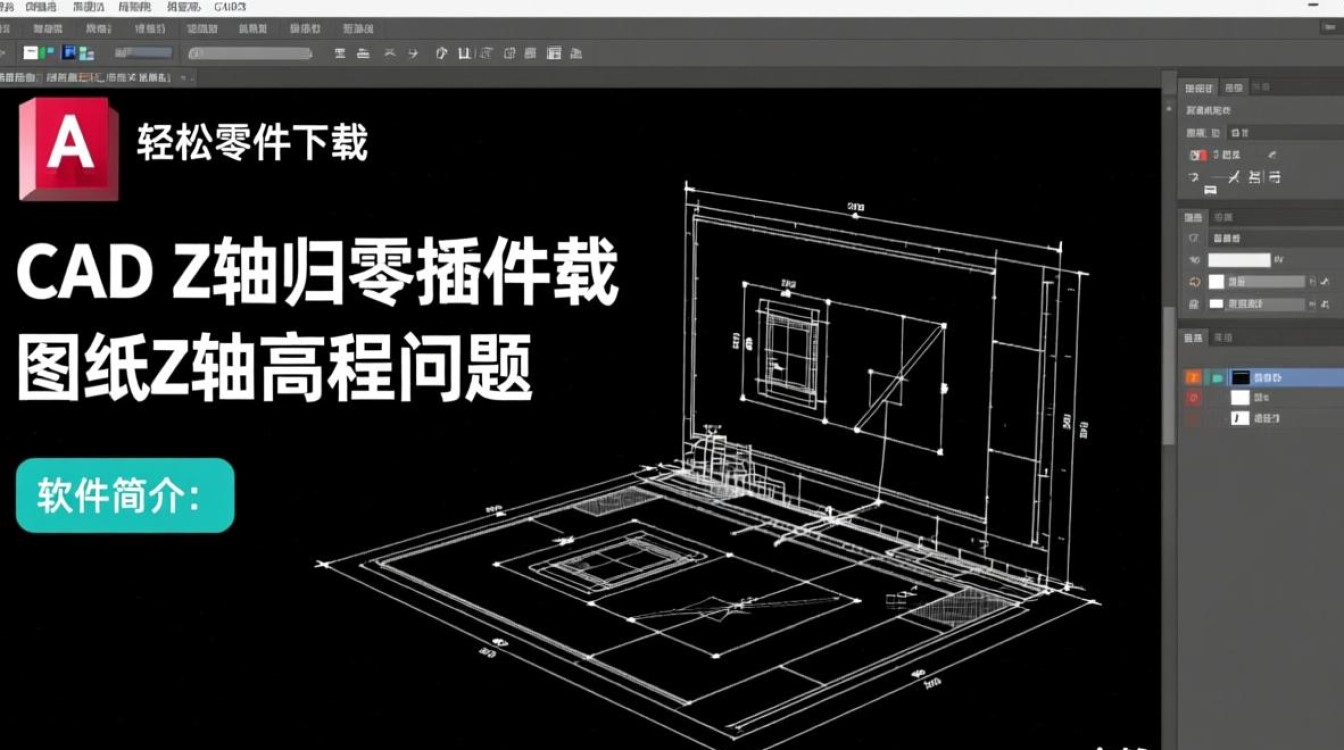
Task: Click the teal 软件简介 button
Action: tap(124, 496)
